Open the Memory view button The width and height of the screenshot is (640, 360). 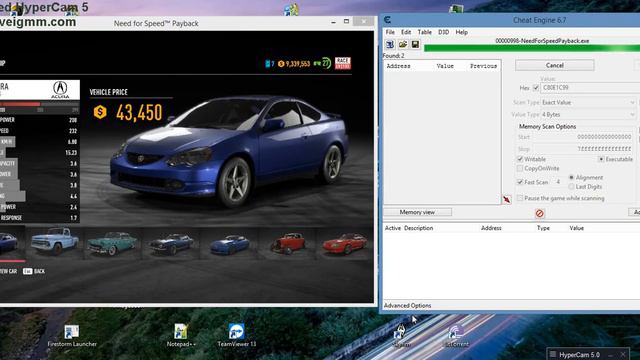point(417,212)
